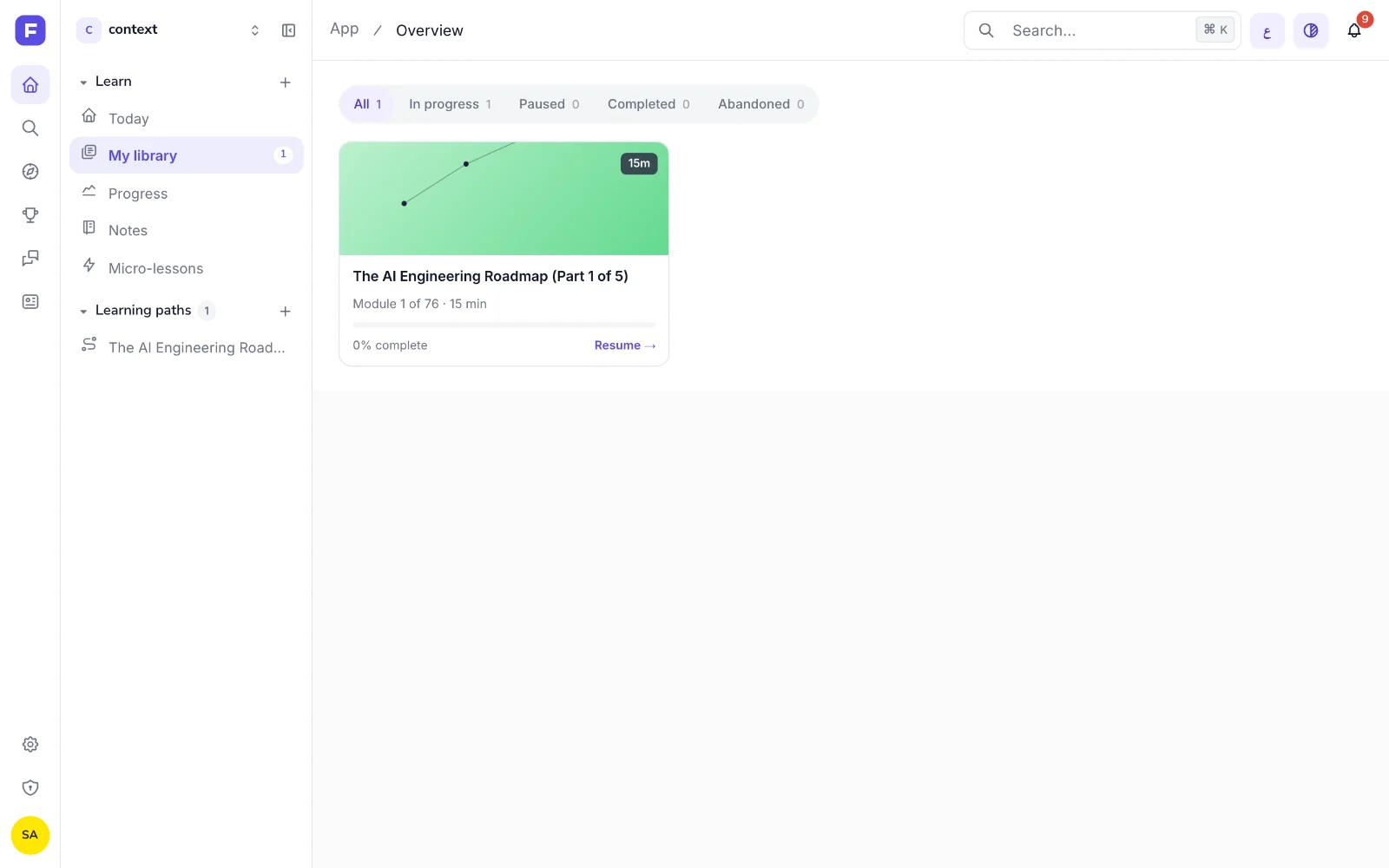
Task: Focus the Search input field
Action: click(1103, 30)
